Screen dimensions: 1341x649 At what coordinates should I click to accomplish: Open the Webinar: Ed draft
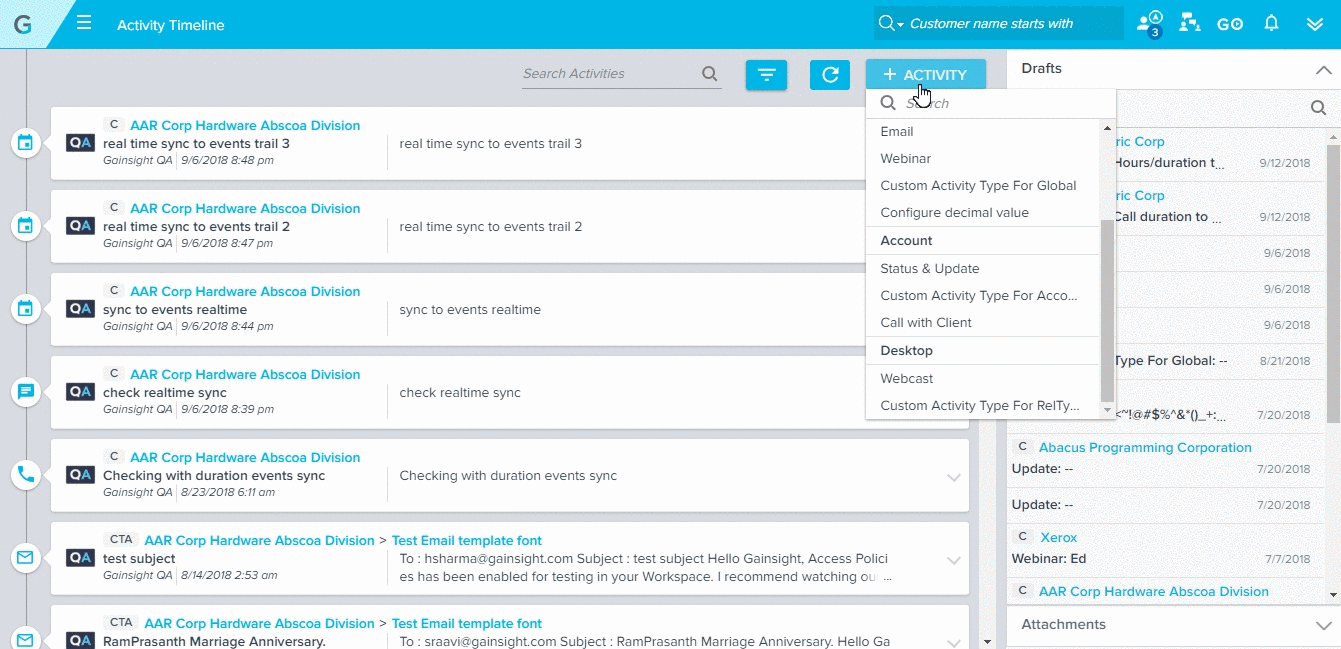1049,559
